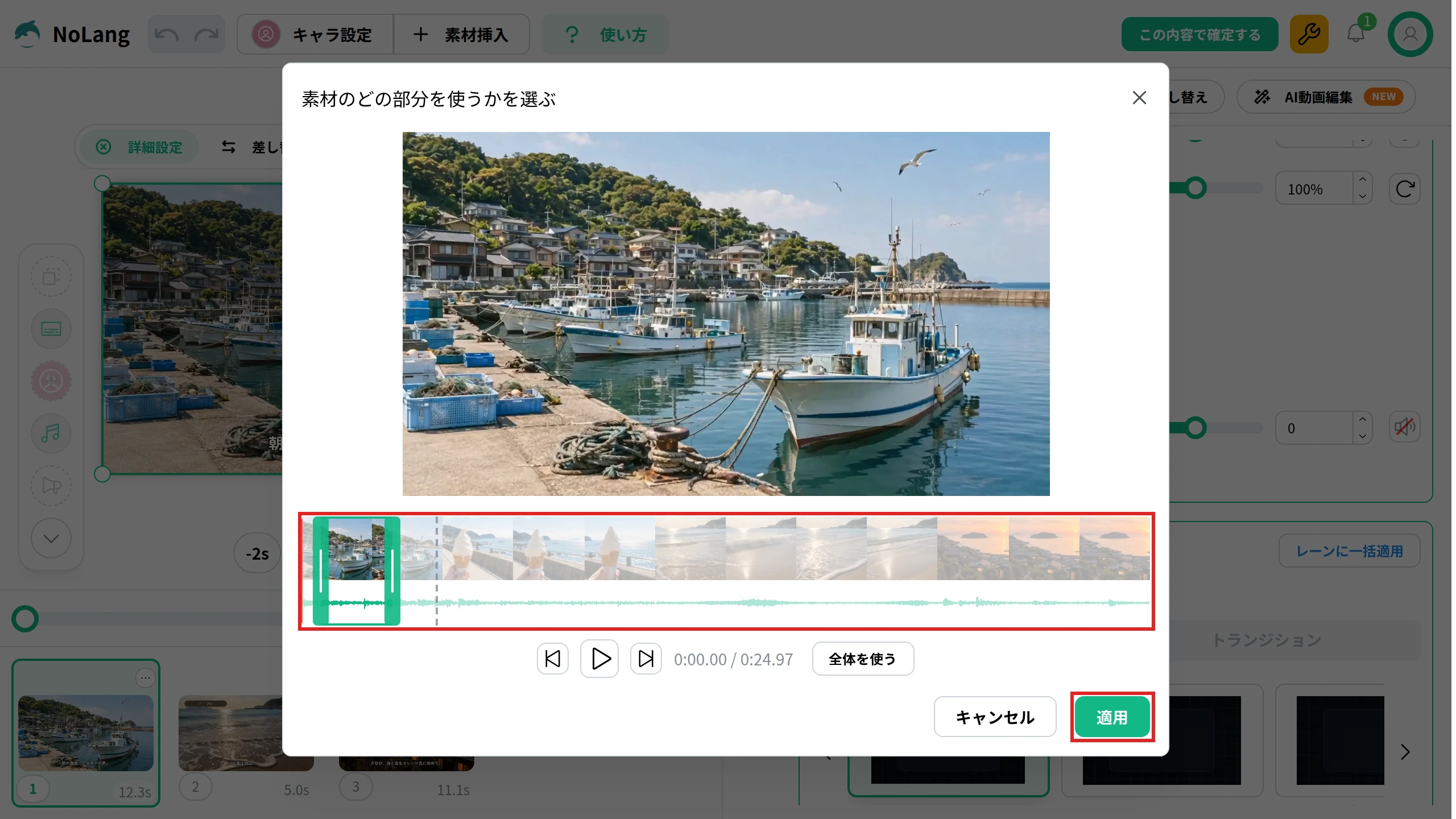Click レーンに一括適用 button
The width and height of the screenshot is (1456, 819).
(x=1350, y=551)
